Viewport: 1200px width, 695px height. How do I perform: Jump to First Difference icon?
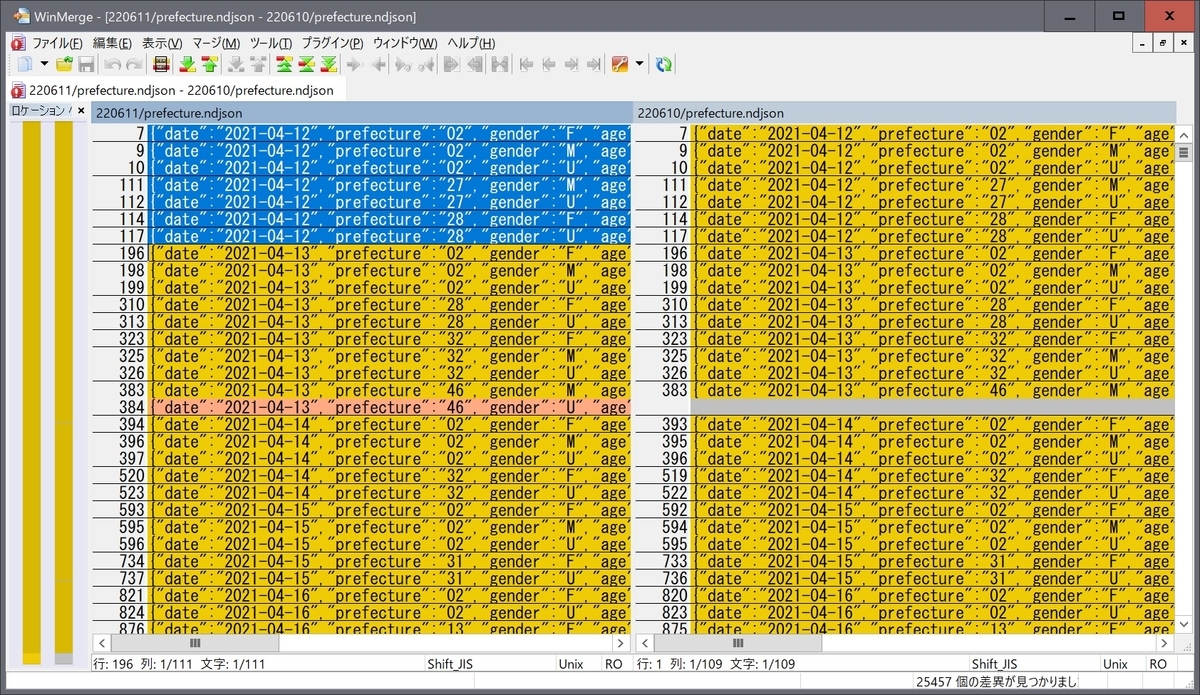point(285,64)
